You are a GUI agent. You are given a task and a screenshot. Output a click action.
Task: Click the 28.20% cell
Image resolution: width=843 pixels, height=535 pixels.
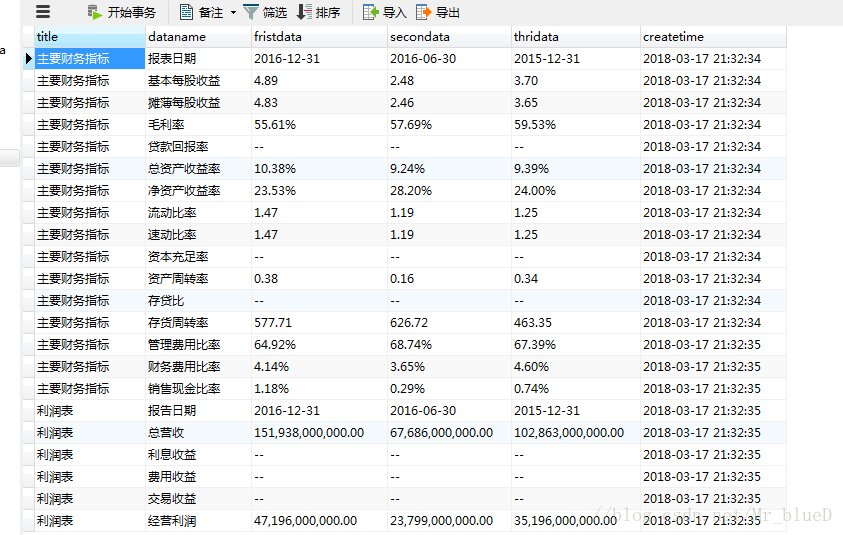(x=449, y=191)
